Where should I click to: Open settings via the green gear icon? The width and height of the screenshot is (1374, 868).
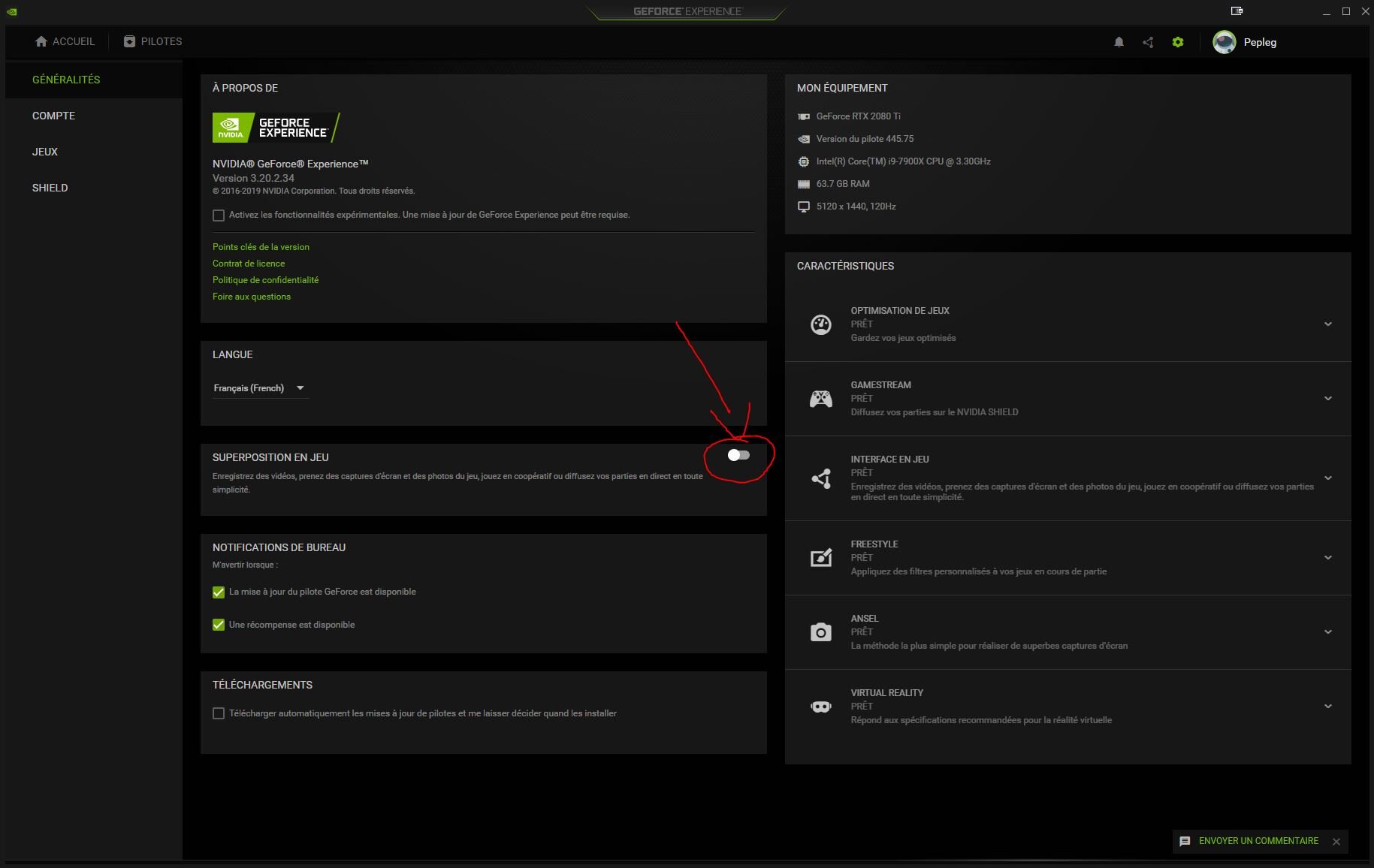click(1177, 42)
